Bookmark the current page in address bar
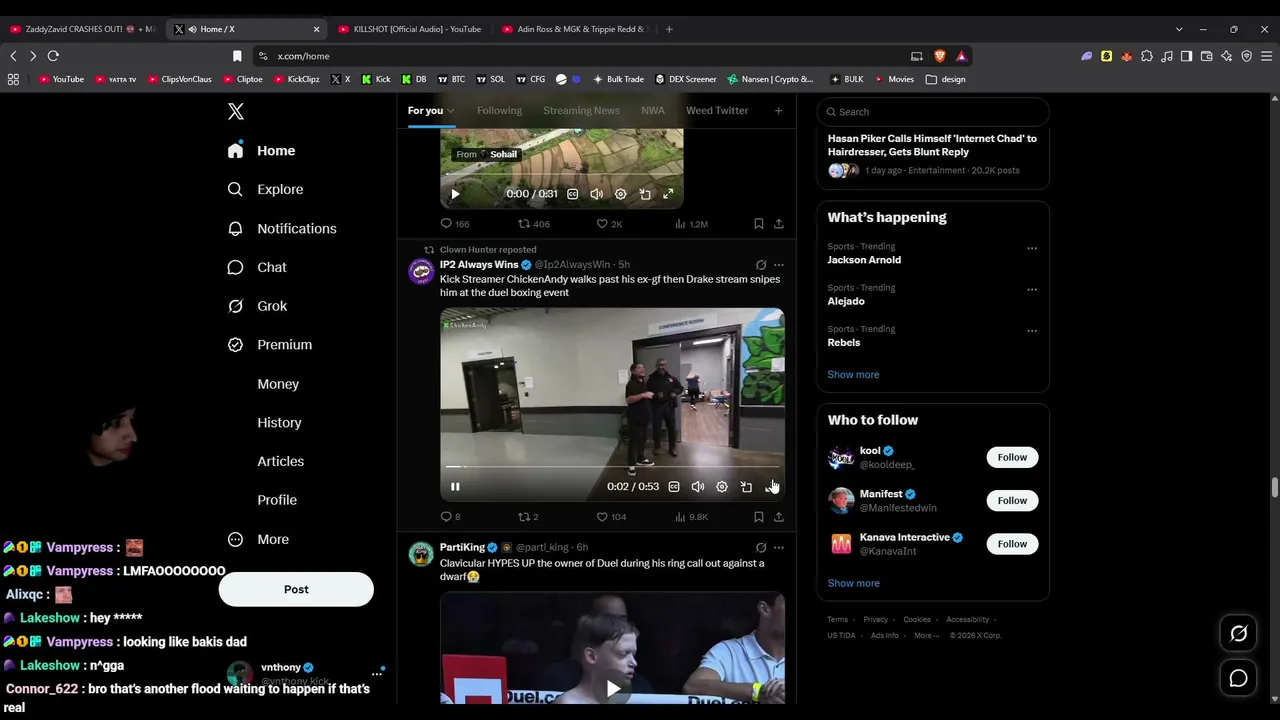Viewport: 1280px width, 720px height. (x=237, y=56)
